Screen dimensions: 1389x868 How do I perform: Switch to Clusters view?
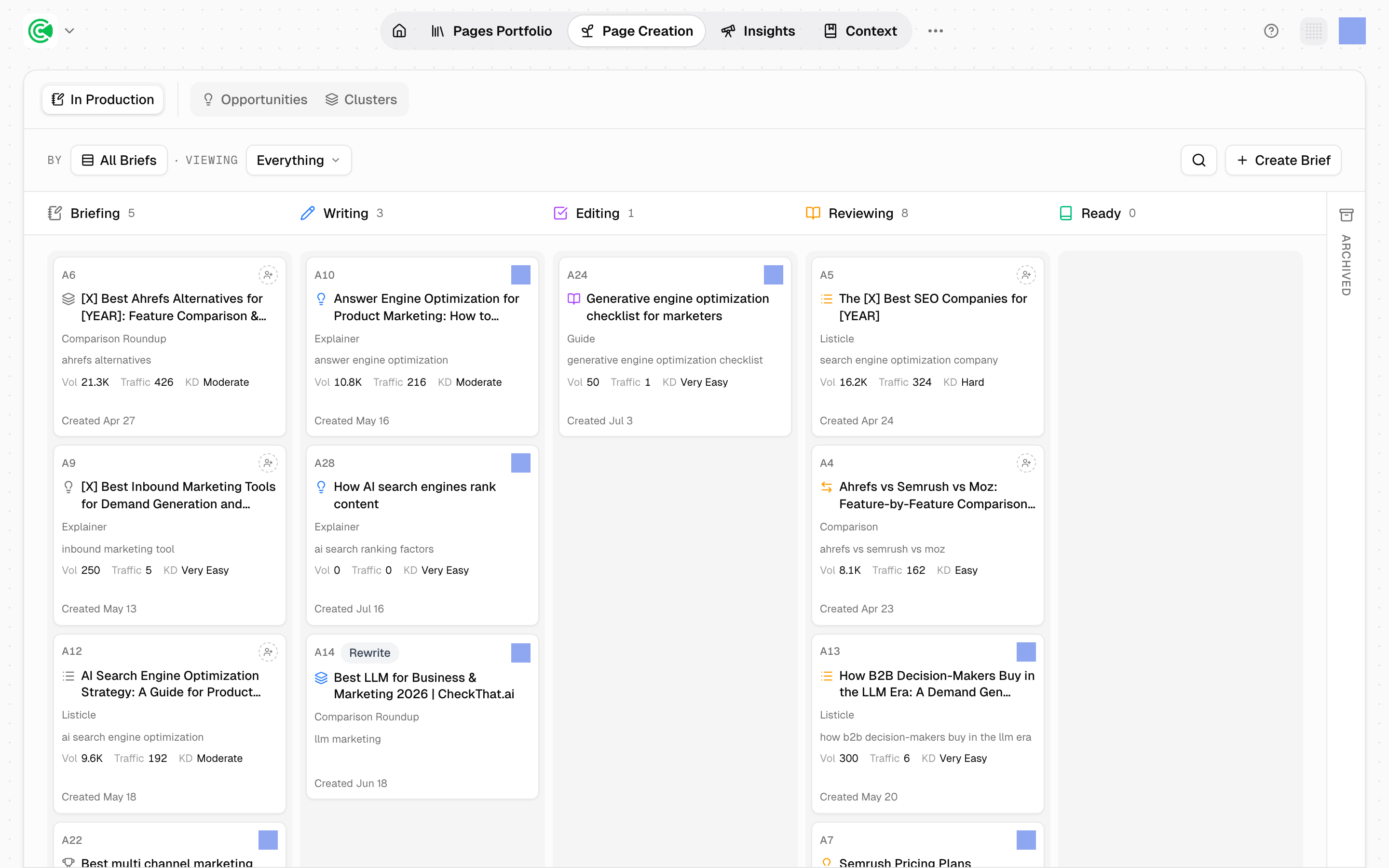click(361, 99)
